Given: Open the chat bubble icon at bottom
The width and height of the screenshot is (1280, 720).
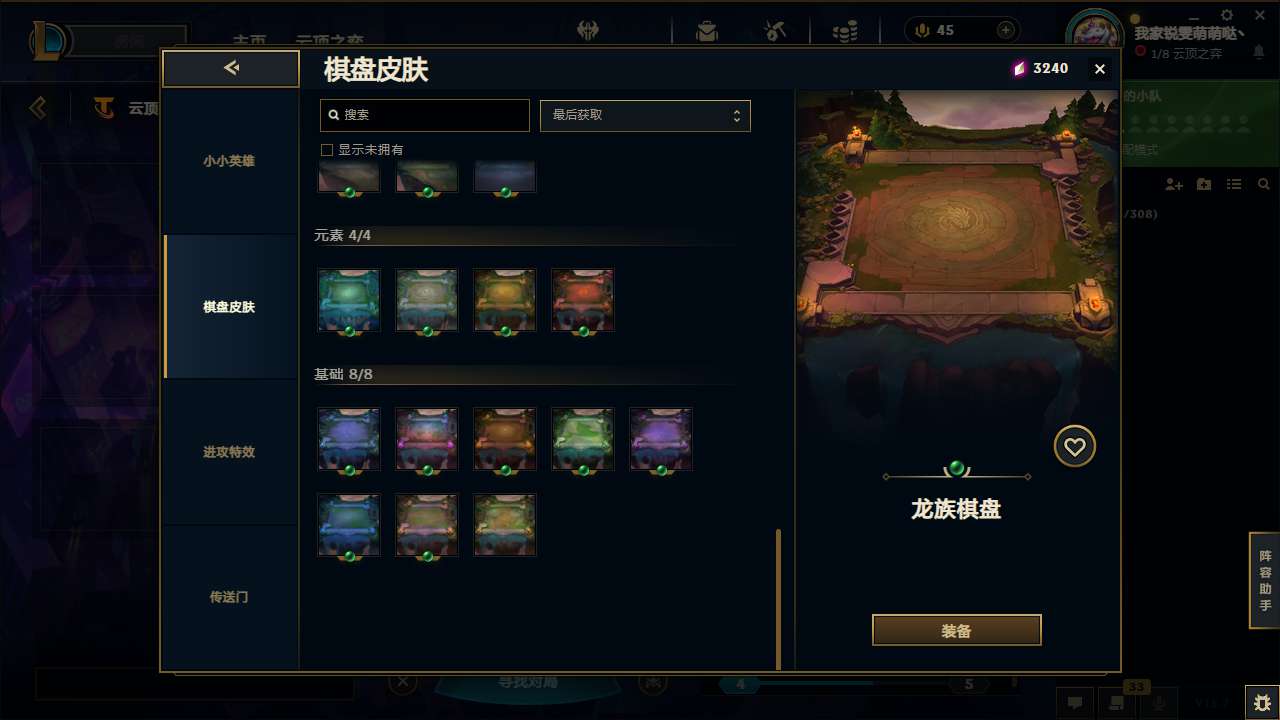Looking at the screenshot, I should [x=1075, y=703].
